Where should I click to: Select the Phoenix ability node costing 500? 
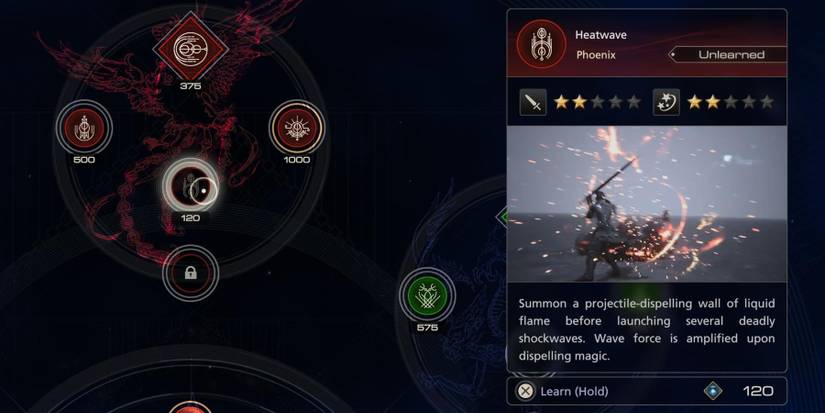click(x=84, y=128)
